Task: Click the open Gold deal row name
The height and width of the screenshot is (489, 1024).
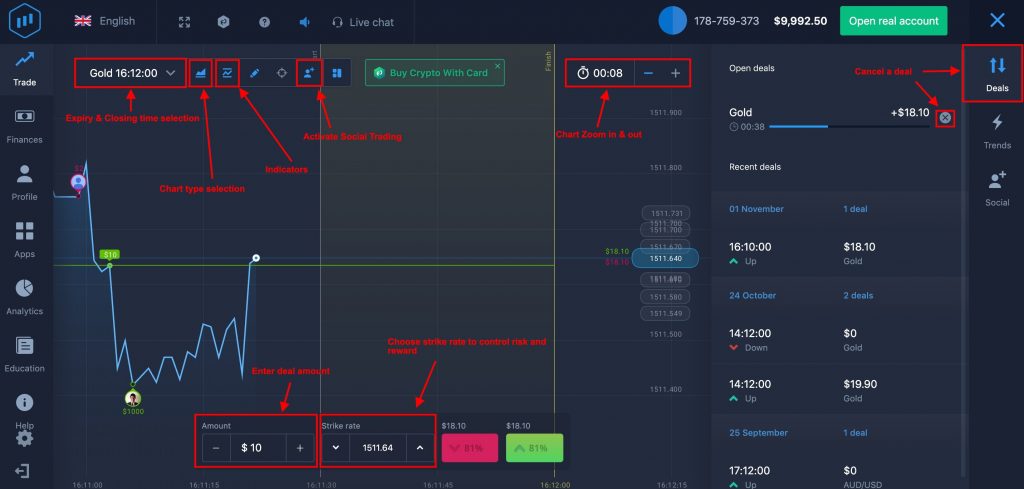Action: [741, 112]
